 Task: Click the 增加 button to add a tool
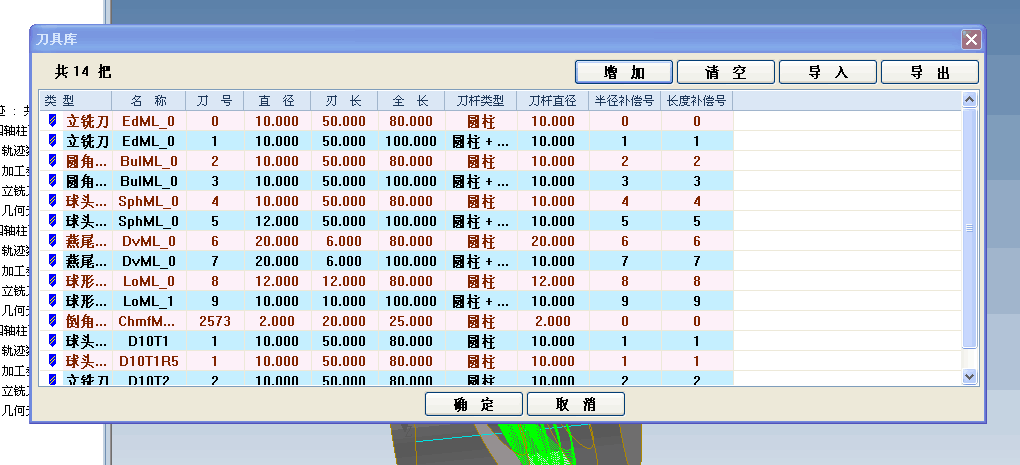pos(624,72)
